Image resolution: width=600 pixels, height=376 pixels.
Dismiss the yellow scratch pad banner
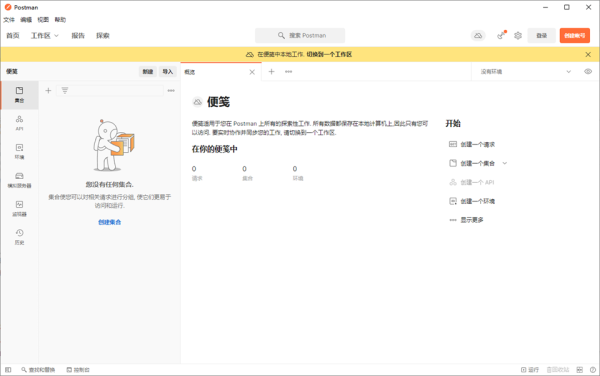pos(588,55)
